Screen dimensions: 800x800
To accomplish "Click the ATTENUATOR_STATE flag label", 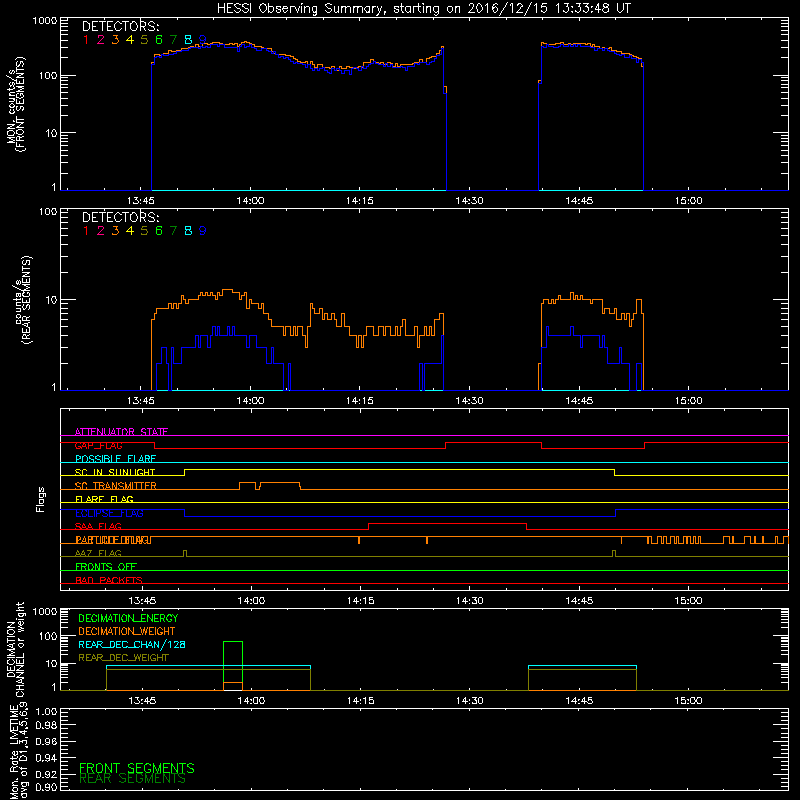I will pos(121,432).
